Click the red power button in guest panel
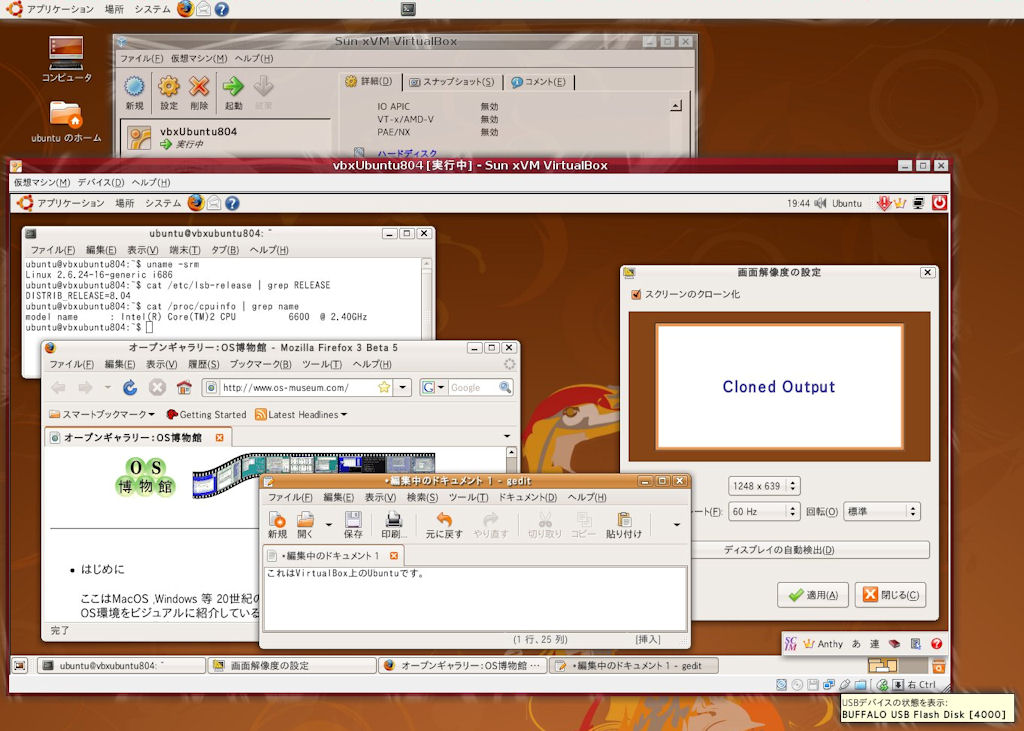Screen dimensions: 1024x731 click(x=939, y=203)
